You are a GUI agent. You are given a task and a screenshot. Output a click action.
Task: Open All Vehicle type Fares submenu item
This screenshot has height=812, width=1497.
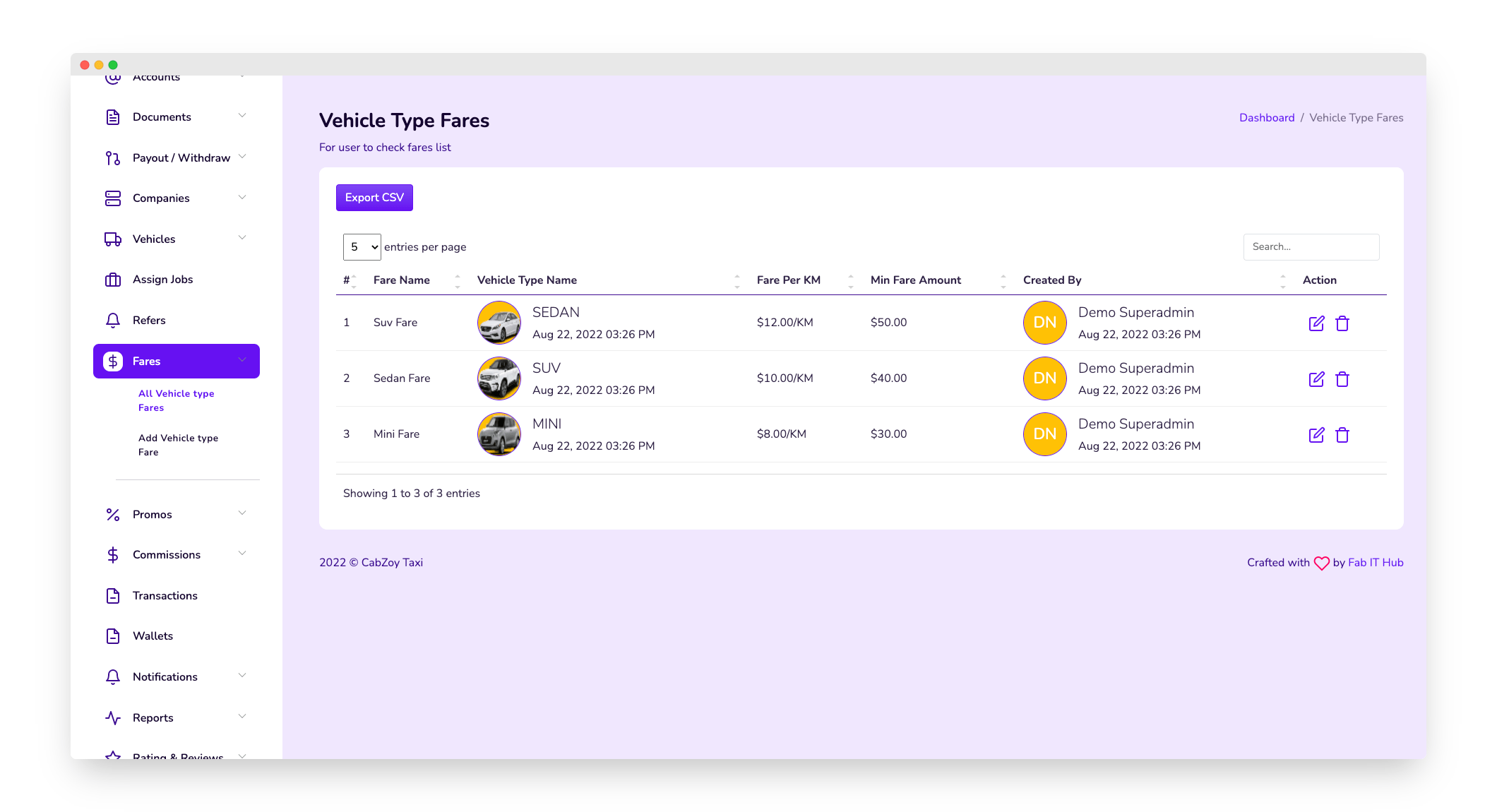coord(177,401)
